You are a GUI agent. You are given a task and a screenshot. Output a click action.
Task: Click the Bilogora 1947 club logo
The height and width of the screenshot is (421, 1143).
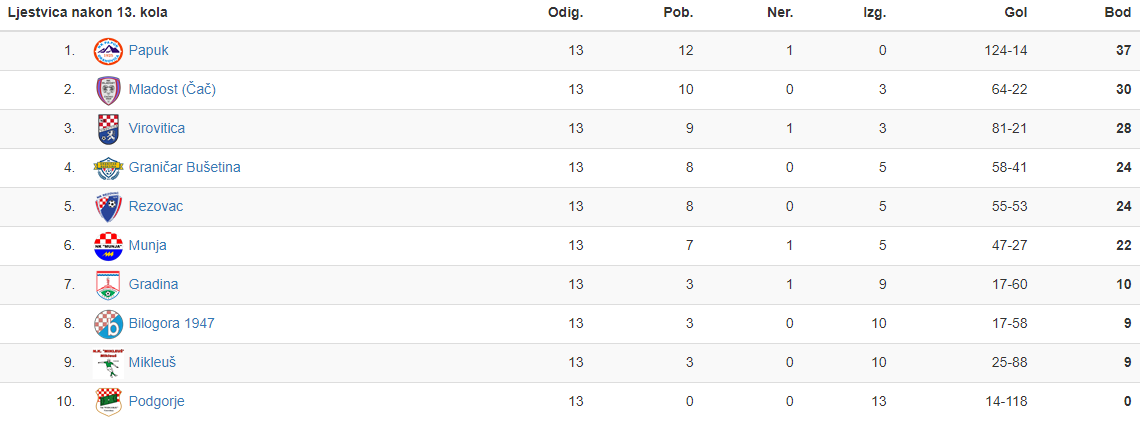(x=108, y=324)
